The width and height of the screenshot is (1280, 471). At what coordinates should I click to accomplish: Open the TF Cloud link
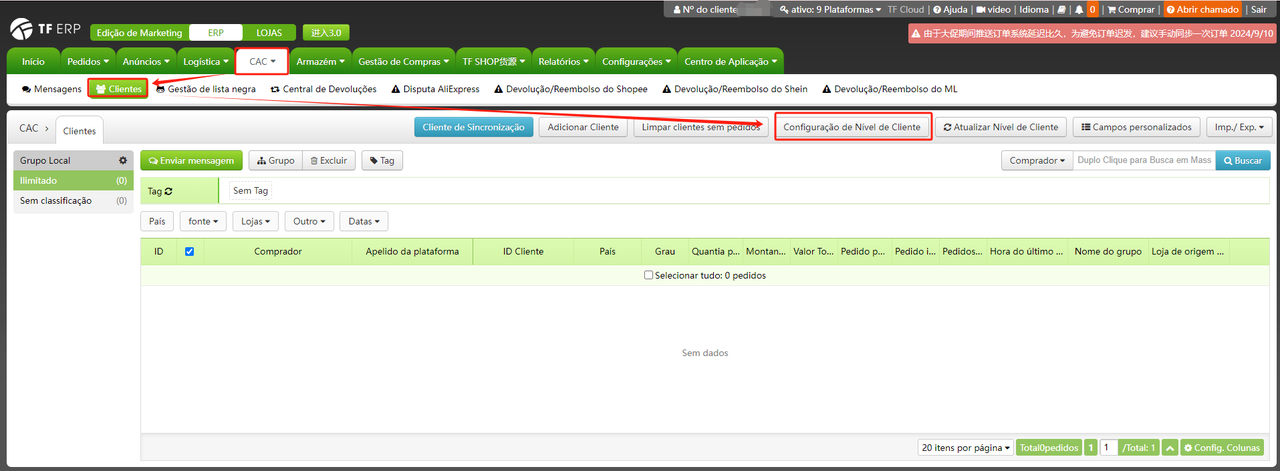click(x=906, y=9)
